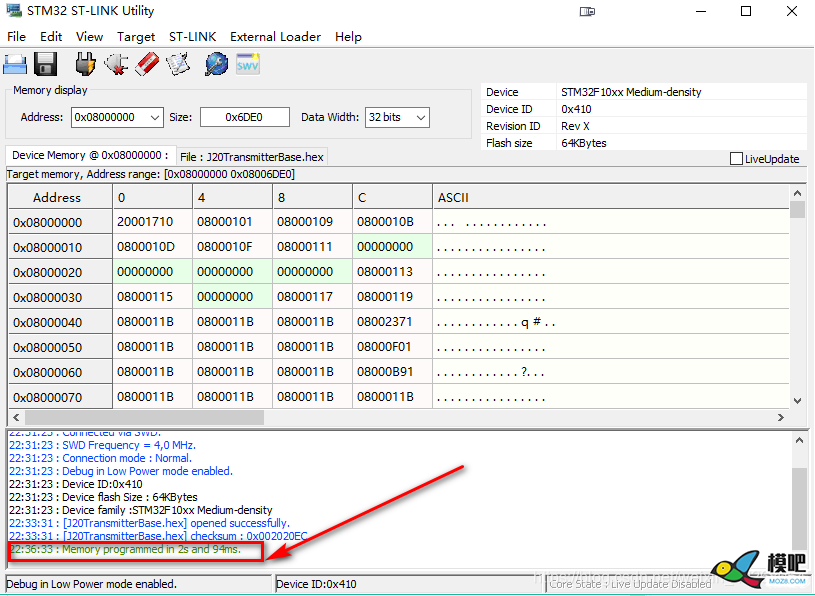This screenshot has height=596, width=815.
Task: Select address row 0x08000050
Action: [x=60, y=347]
